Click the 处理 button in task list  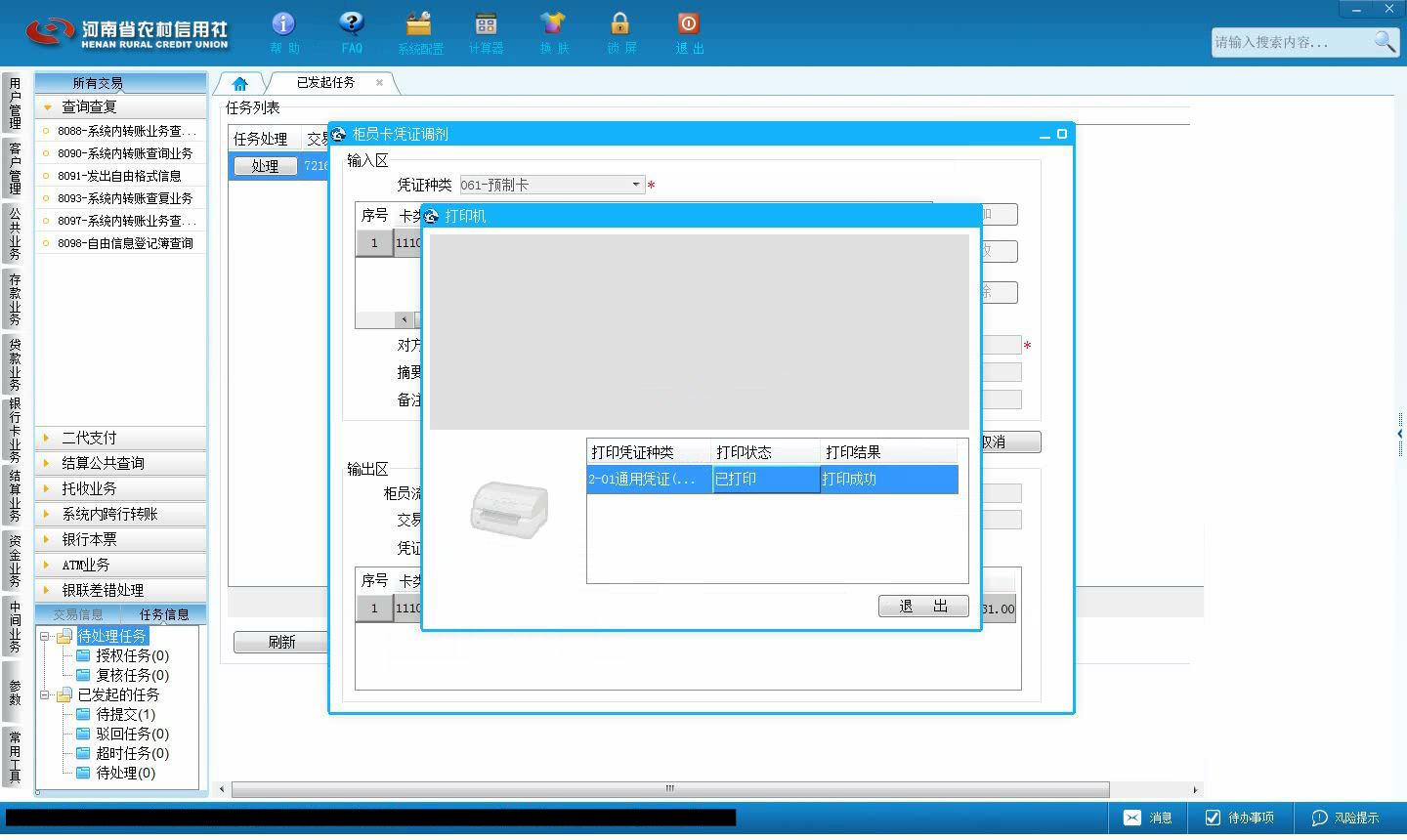click(265, 166)
